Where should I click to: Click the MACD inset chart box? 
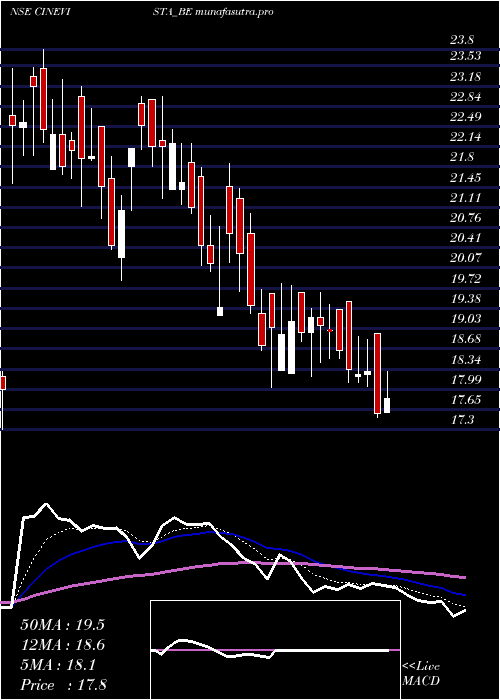pos(275,650)
